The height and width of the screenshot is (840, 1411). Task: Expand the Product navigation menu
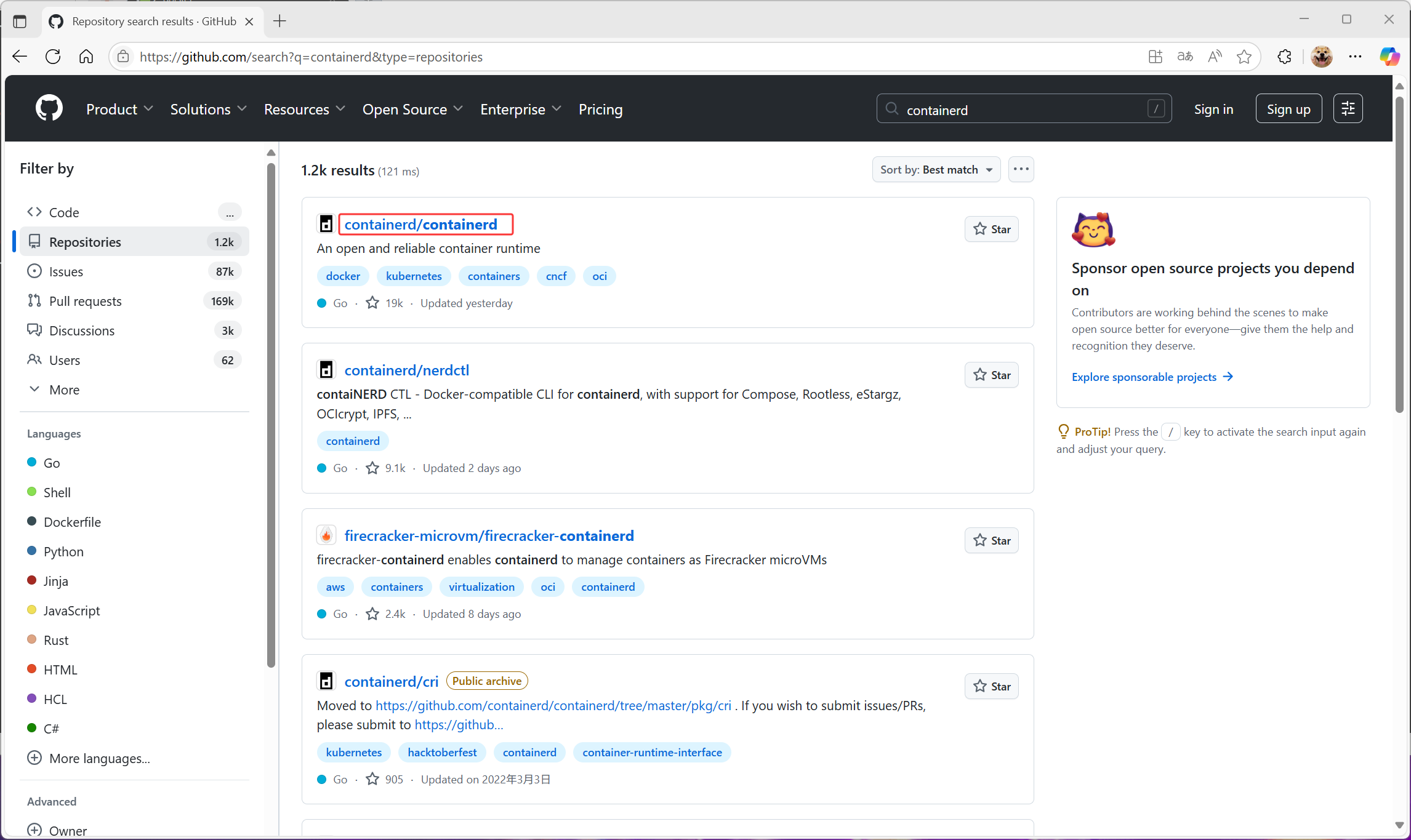click(119, 109)
